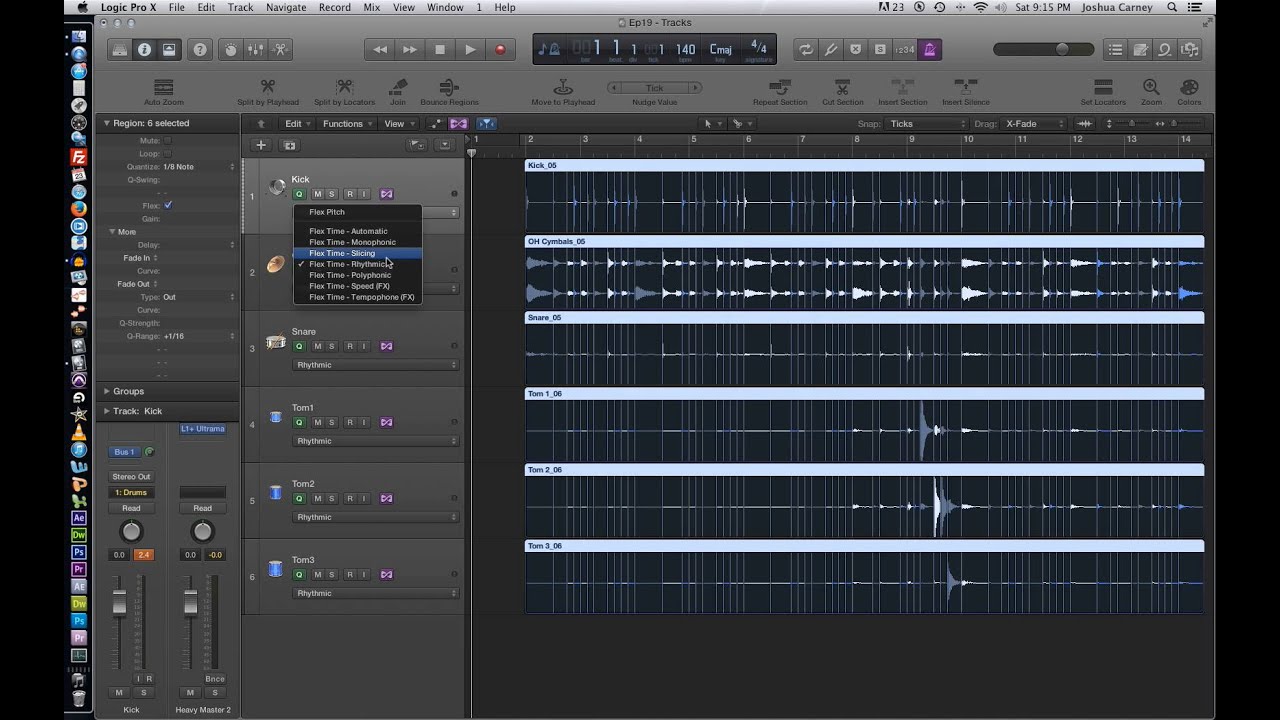
Task: Open the Mix menu
Action: click(371, 7)
